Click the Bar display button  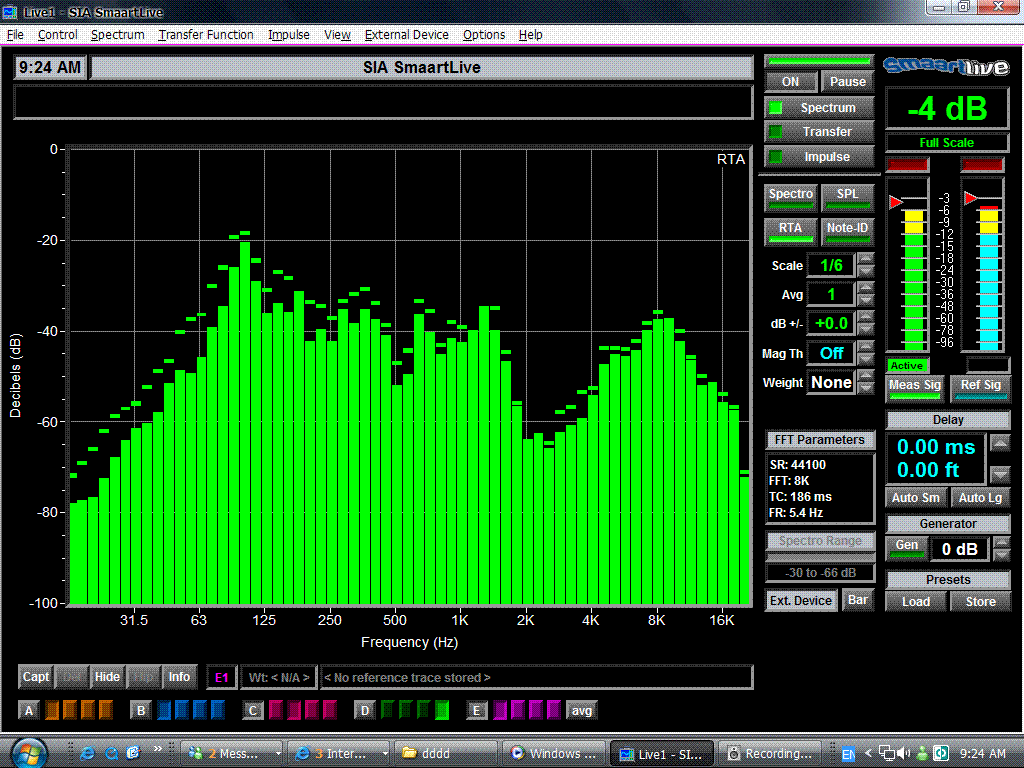(857, 601)
